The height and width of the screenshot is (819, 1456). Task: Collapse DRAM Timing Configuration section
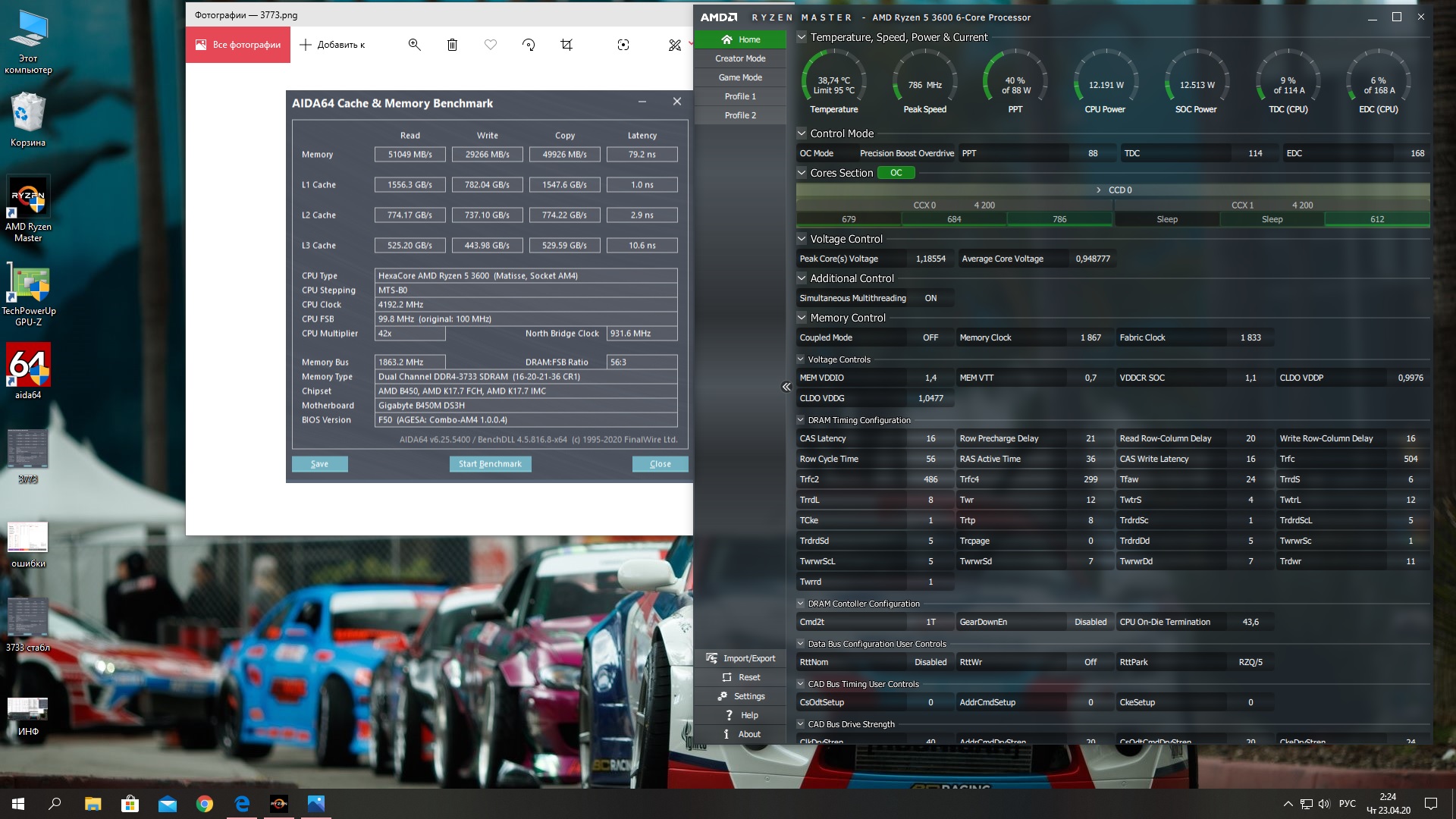[801, 420]
